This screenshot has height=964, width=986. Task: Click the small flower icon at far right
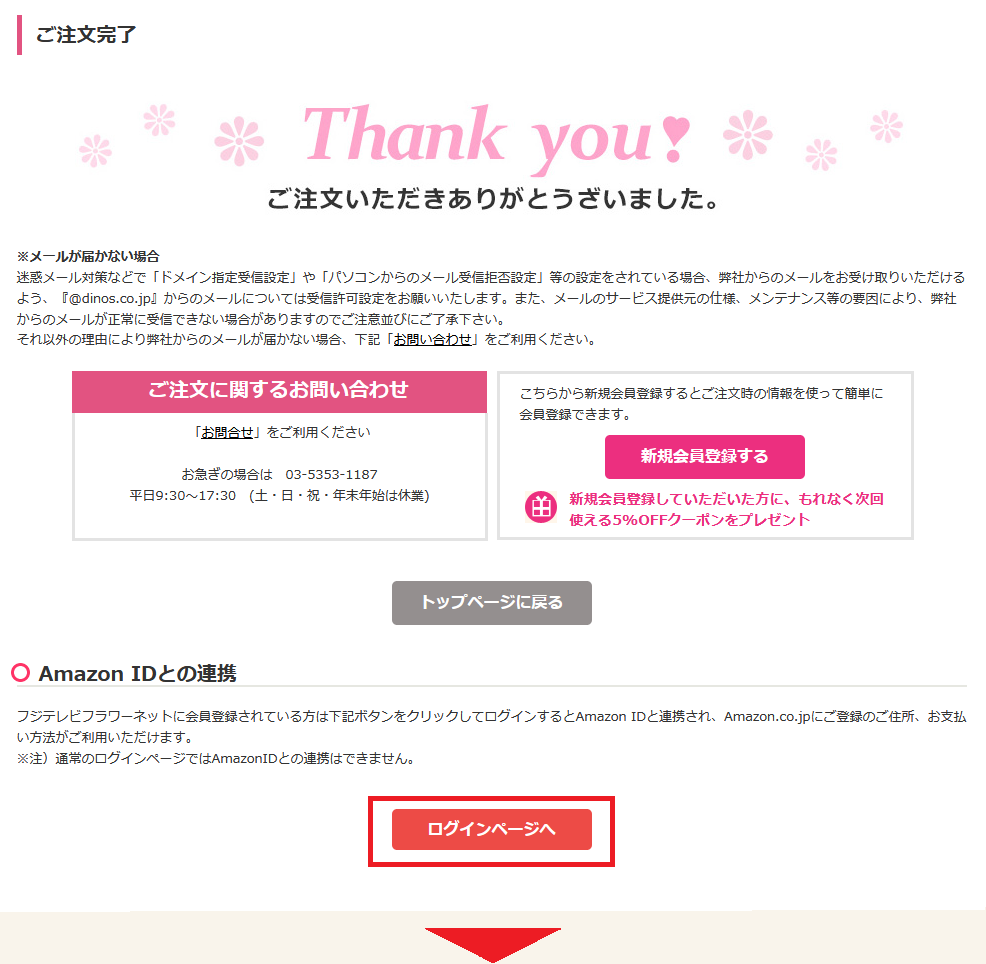[886, 126]
